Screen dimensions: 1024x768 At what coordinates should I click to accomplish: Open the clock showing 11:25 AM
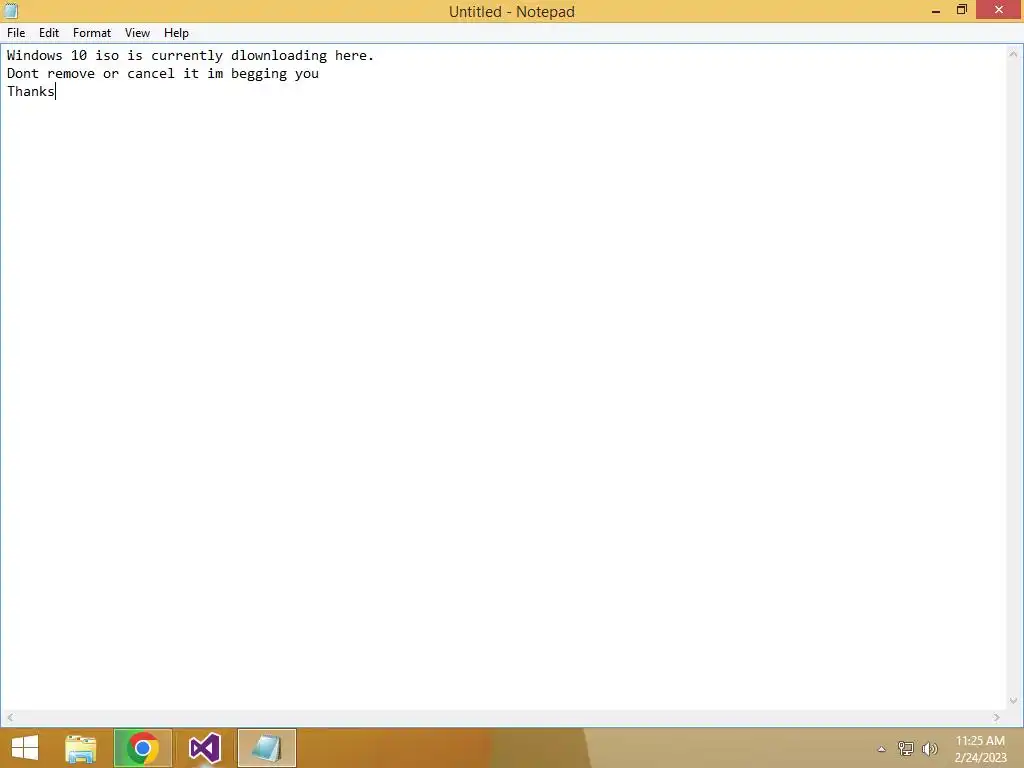pyautogui.click(x=980, y=749)
